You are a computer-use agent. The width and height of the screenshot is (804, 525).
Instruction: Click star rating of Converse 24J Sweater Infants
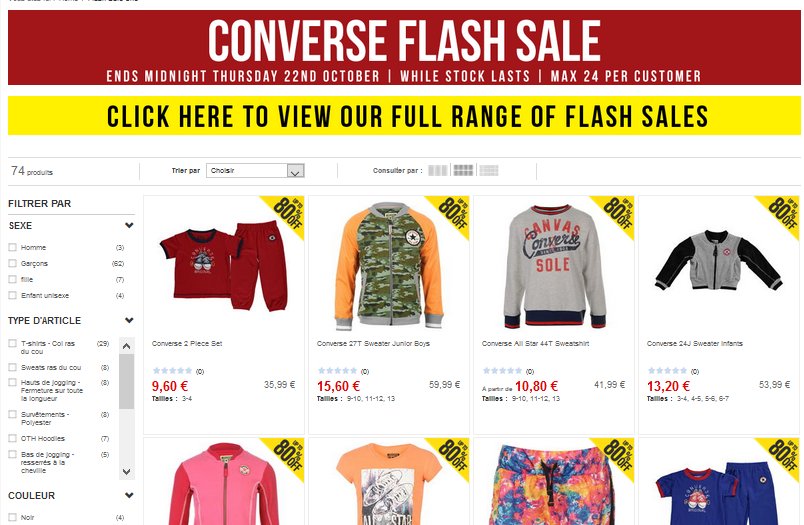coord(667,371)
